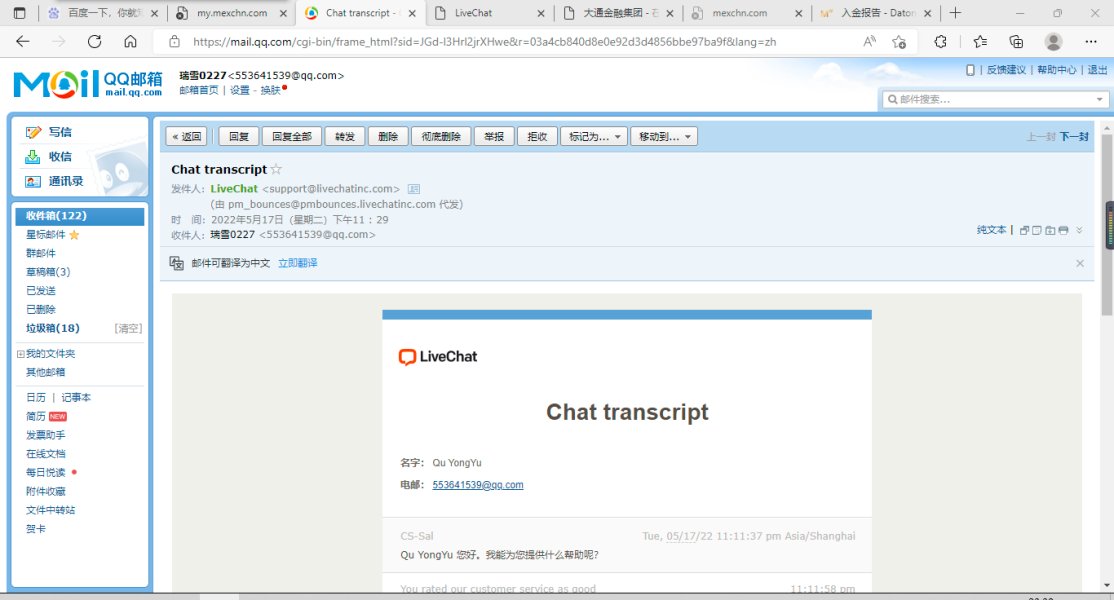Click the QQ Mail logo

(87, 84)
